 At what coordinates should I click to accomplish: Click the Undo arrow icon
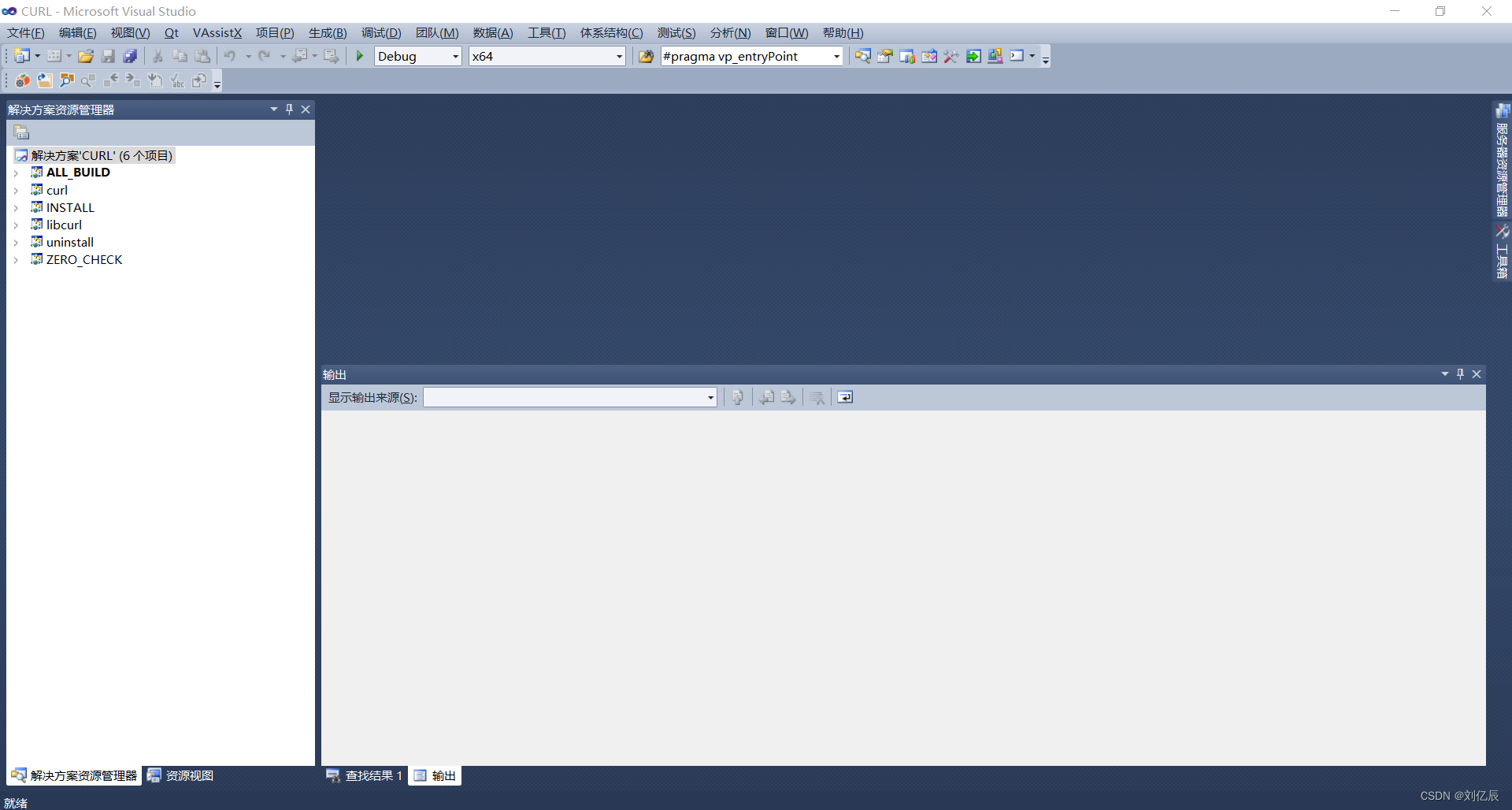pyautogui.click(x=230, y=56)
